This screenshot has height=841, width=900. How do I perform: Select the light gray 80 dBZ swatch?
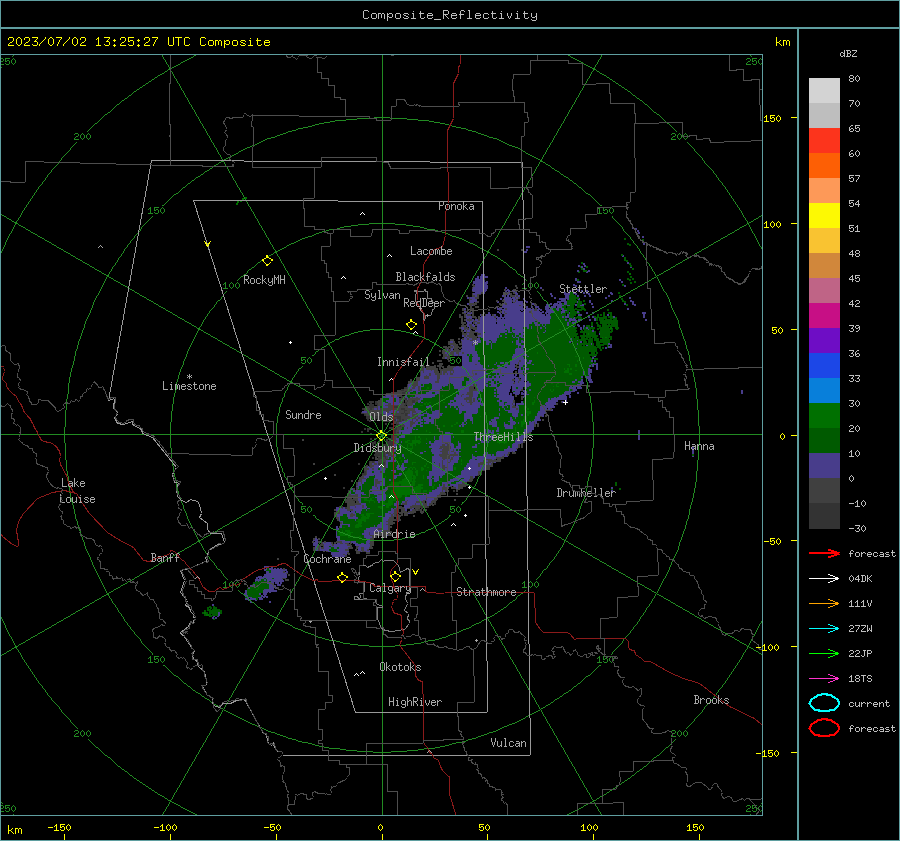tap(824, 91)
